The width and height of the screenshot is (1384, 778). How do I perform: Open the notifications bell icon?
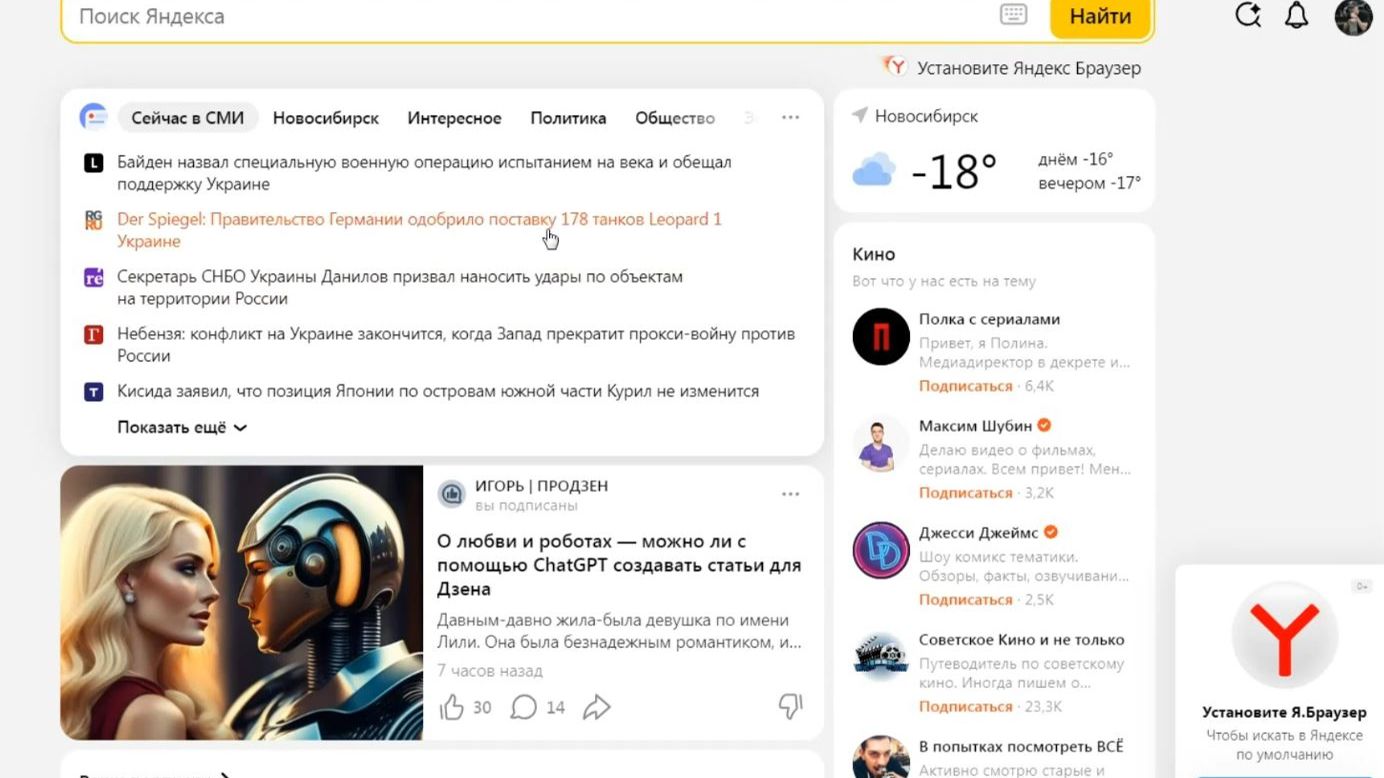coord(1296,15)
